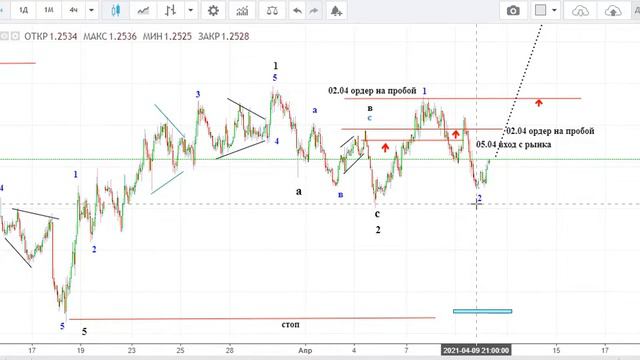Take a chart snapshot with camera icon
This screenshot has height=360, width=640.
(x=513, y=10)
